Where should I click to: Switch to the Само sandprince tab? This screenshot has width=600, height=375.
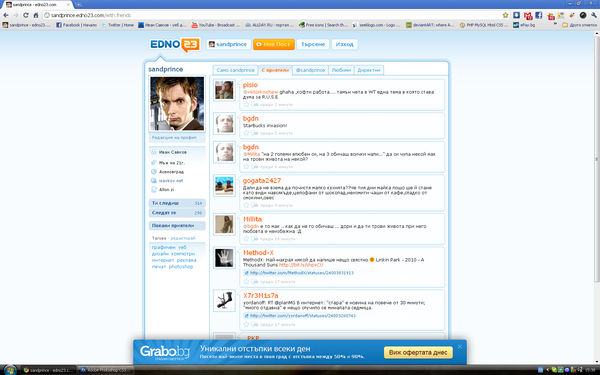[235, 70]
